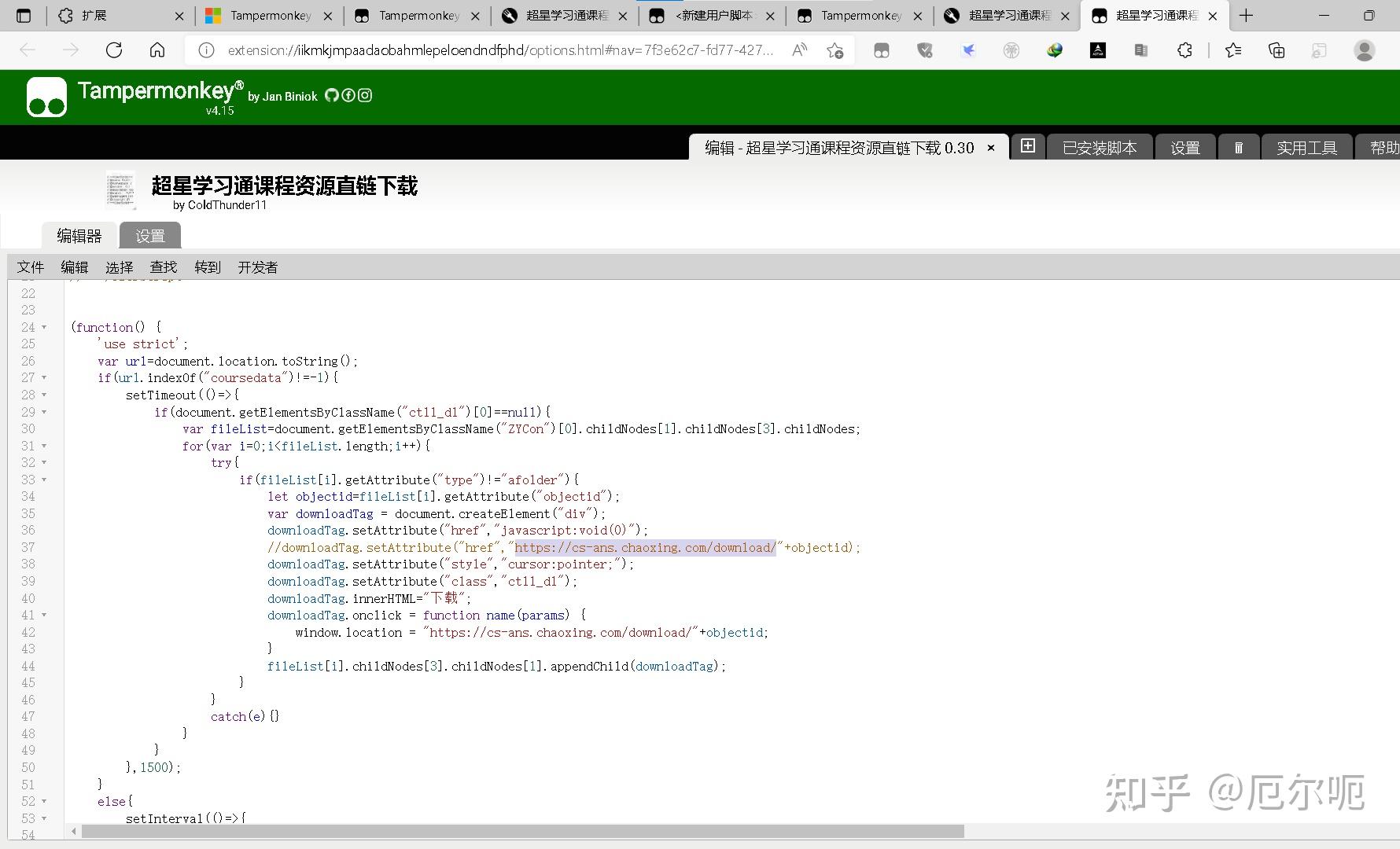Collapse code fold at line 24
Viewport: 1400px width, 849px height.
click(44, 327)
